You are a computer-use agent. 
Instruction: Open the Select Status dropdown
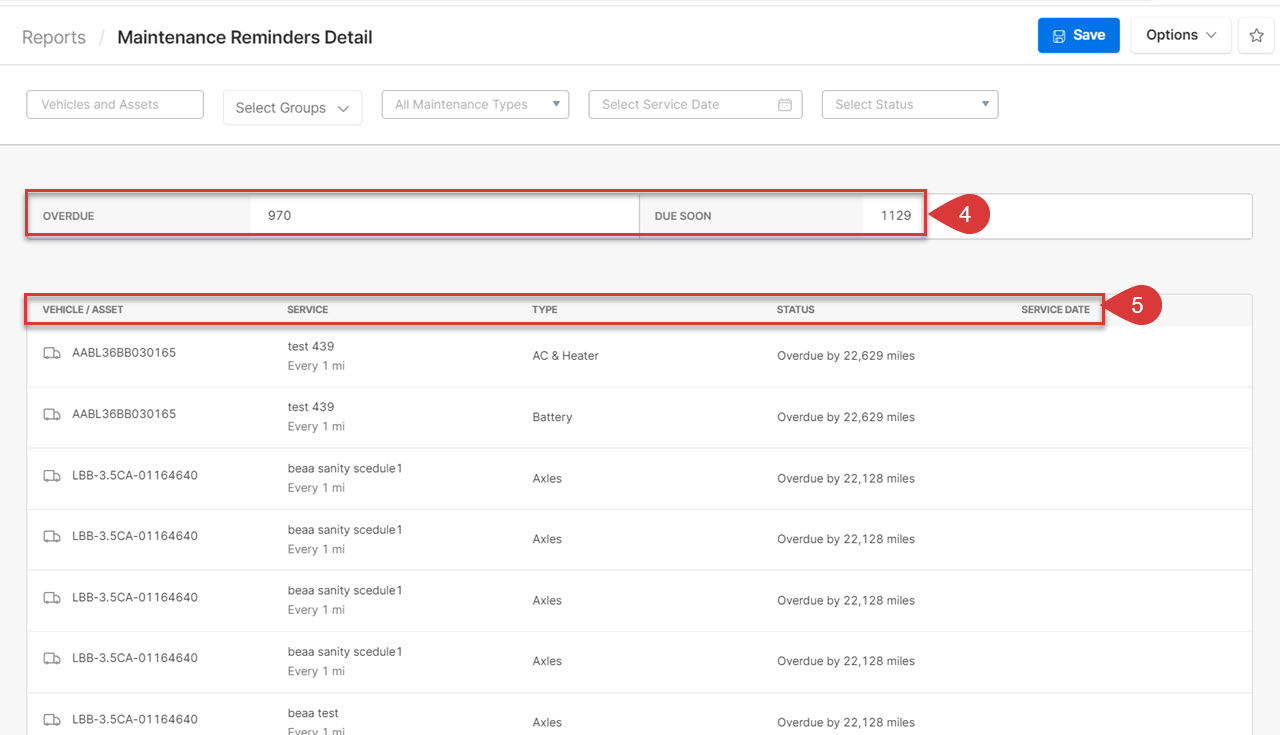click(910, 104)
